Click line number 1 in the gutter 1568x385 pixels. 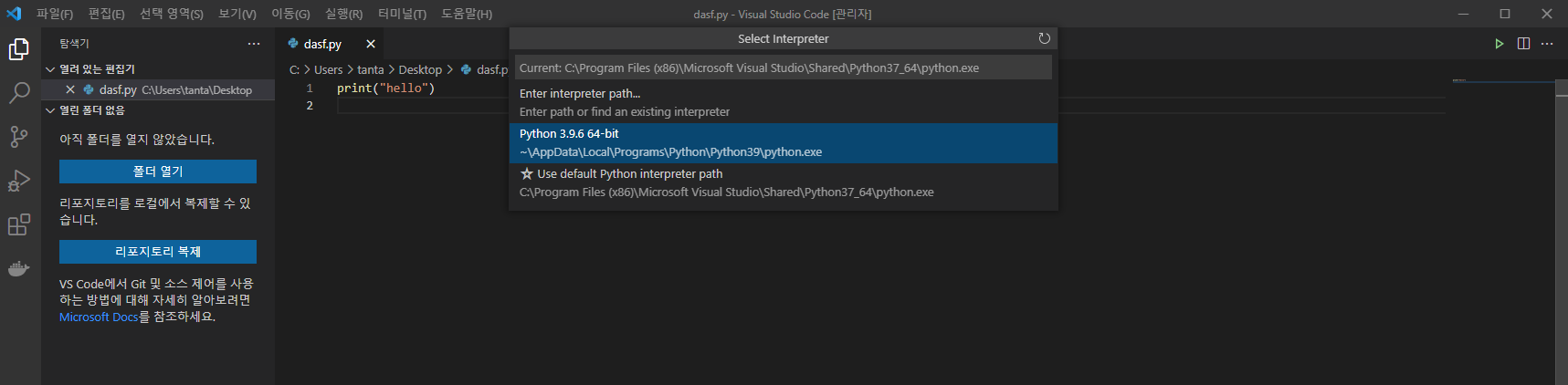pyautogui.click(x=310, y=88)
